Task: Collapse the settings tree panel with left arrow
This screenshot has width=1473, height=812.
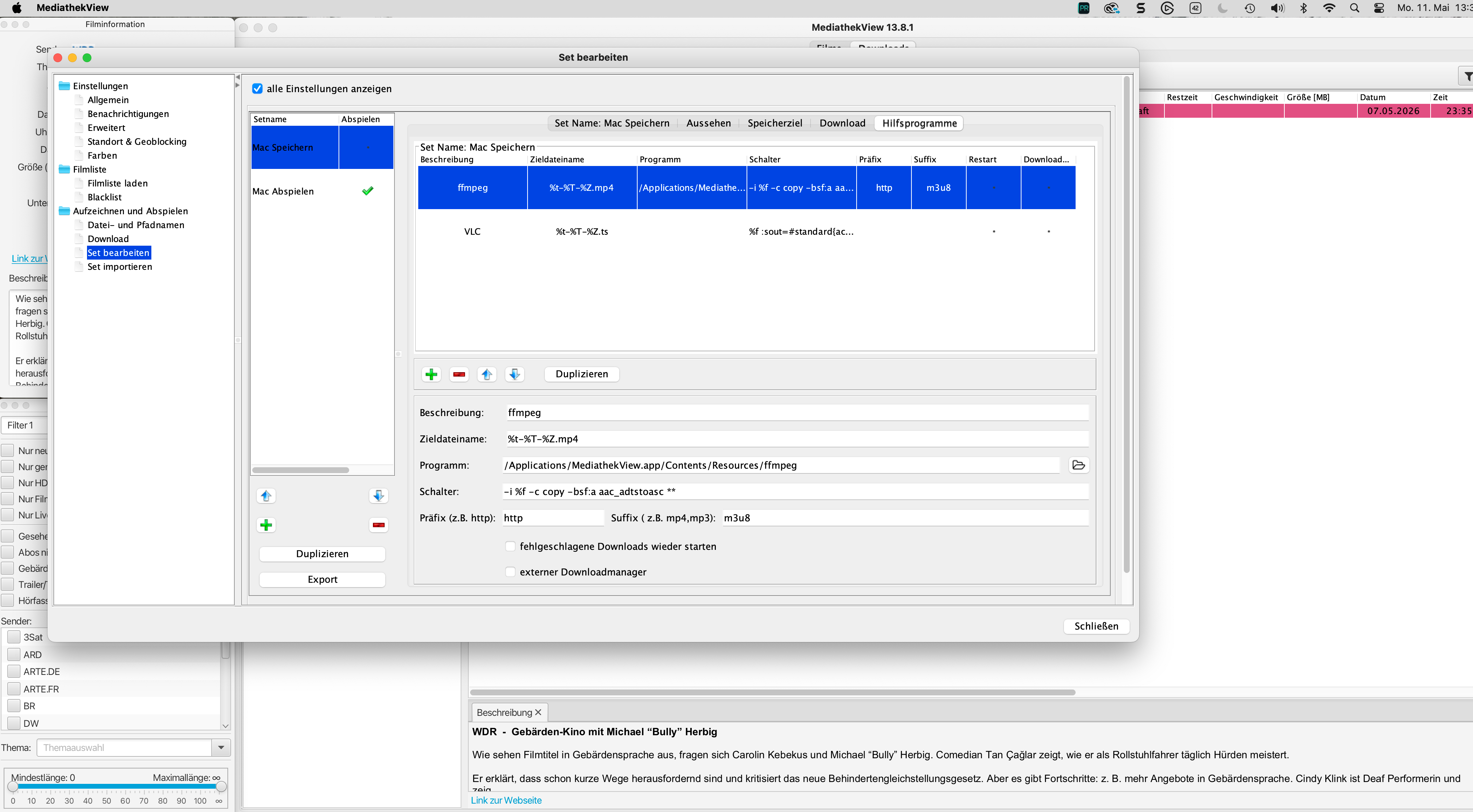Action: pos(238,77)
